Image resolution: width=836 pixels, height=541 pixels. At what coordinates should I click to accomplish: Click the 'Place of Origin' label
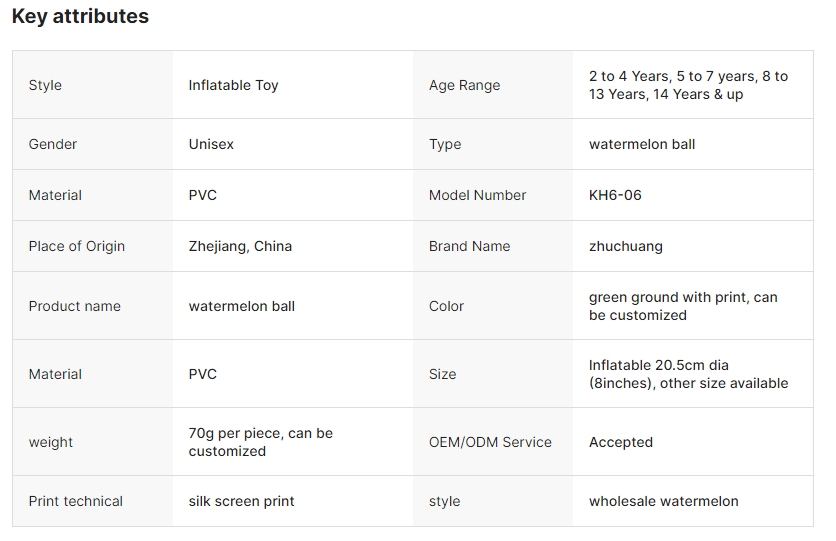pyautogui.click(x=77, y=246)
